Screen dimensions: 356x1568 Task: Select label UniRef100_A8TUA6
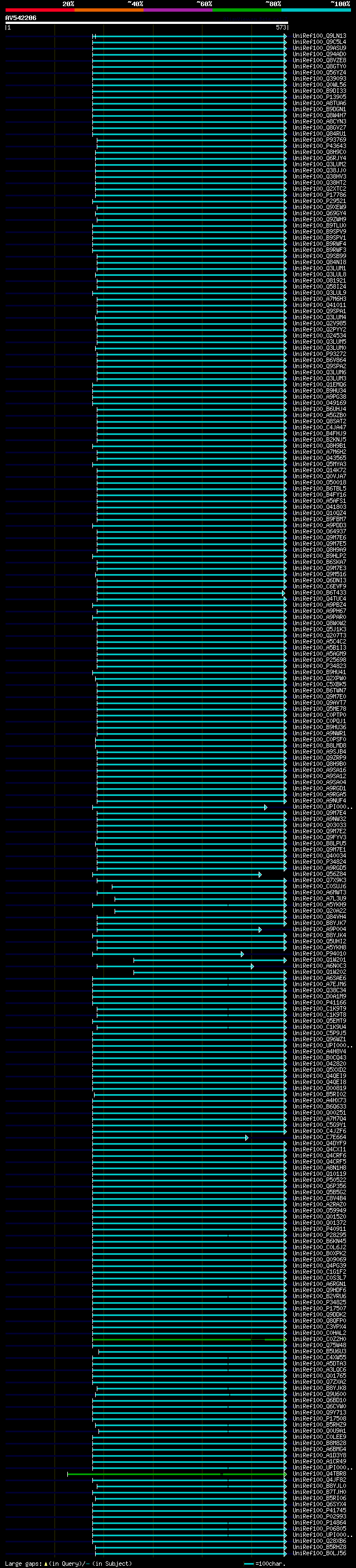tap(319, 103)
